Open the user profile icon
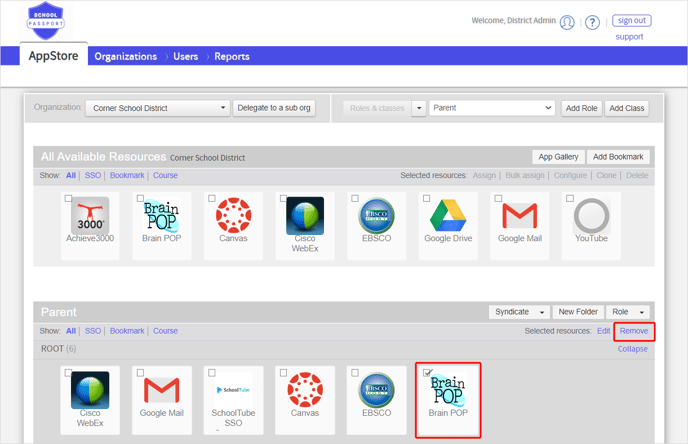The height and width of the screenshot is (444, 688). [x=567, y=22]
